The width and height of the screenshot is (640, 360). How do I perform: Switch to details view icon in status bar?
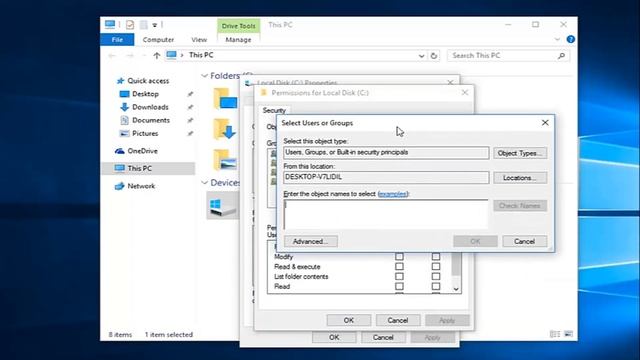point(555,334)
